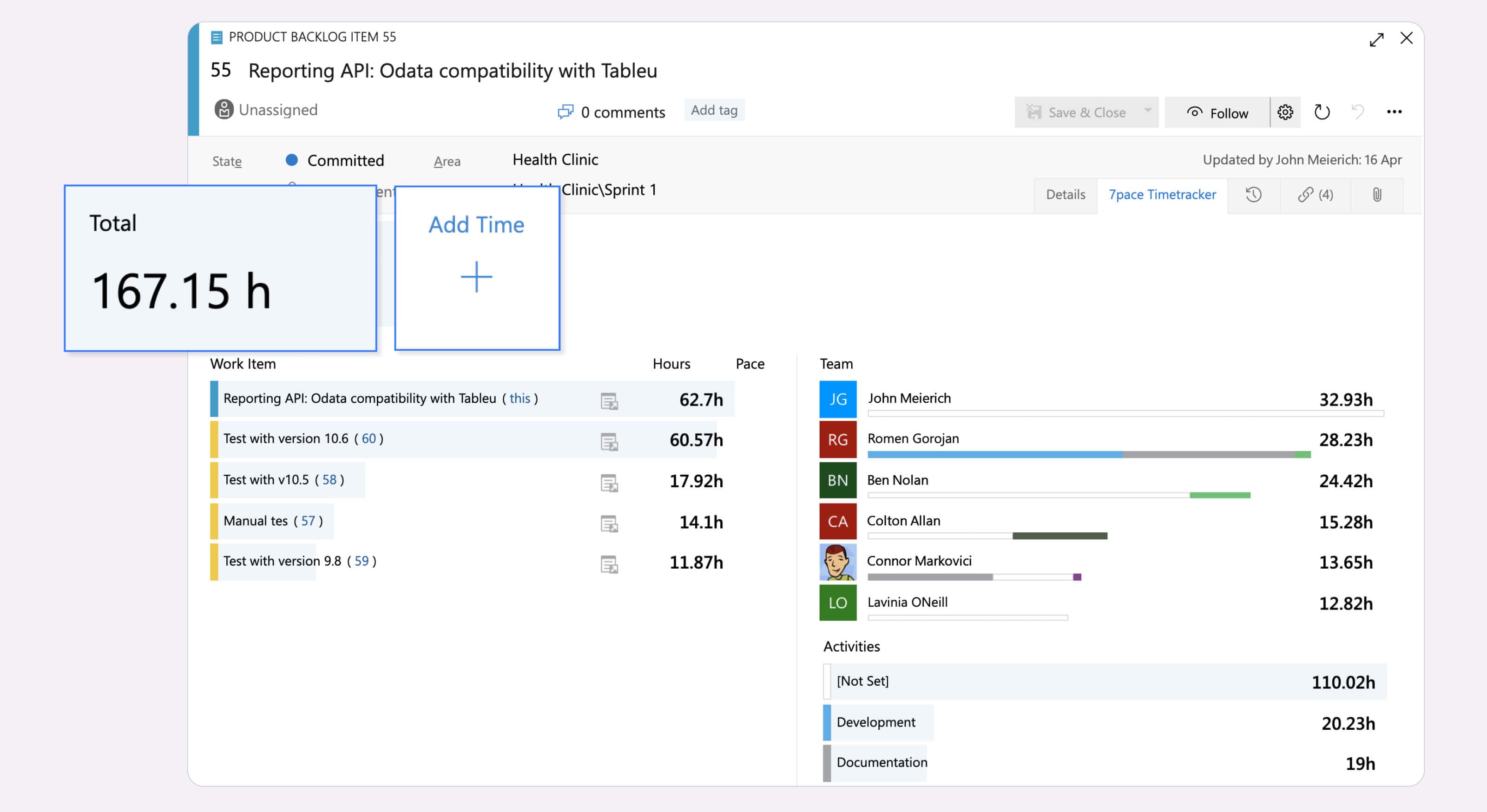Click time entry icon for Manual tes row

609,524
